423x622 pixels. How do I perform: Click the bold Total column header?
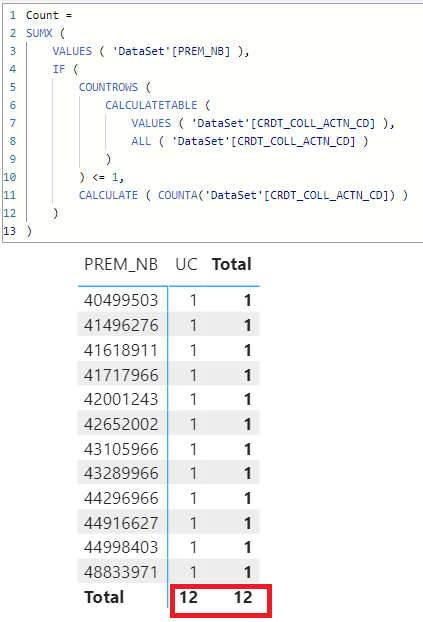232,264
